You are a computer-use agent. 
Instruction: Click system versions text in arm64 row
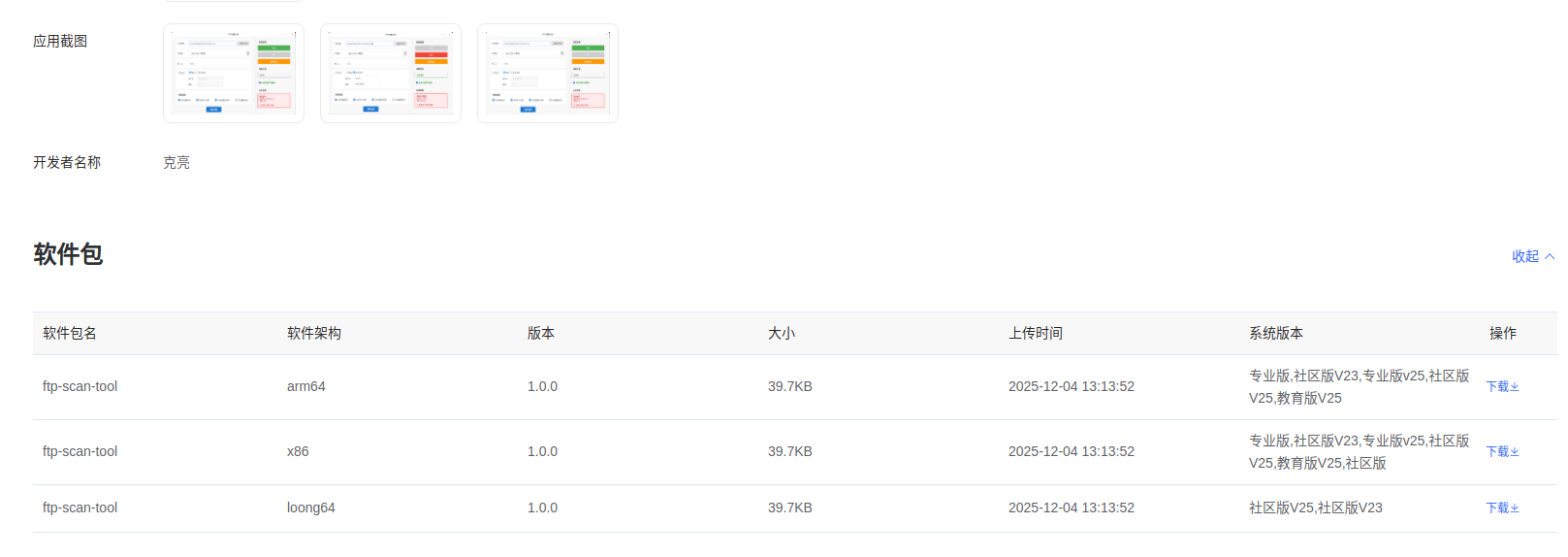pyautogui.click(x=1360, y=386)
